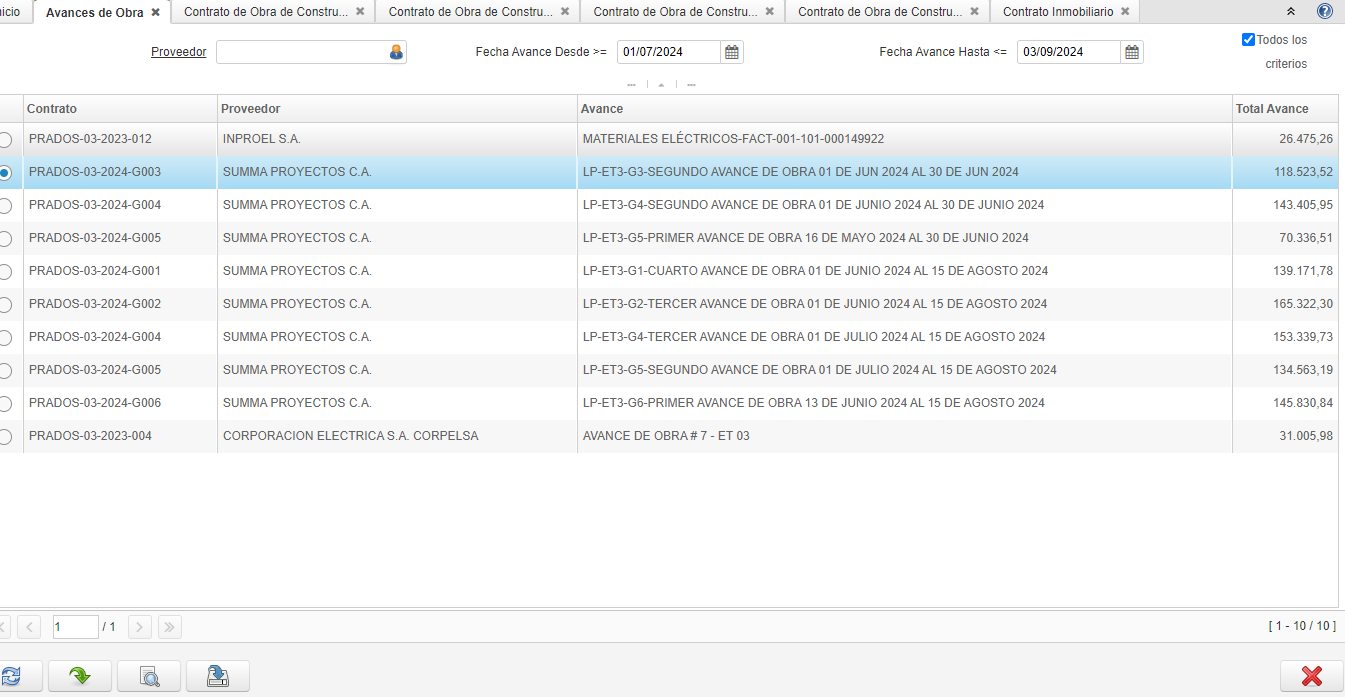
Task: Collapse the tab bar with double chevron
Action: tap(1290, 11)
